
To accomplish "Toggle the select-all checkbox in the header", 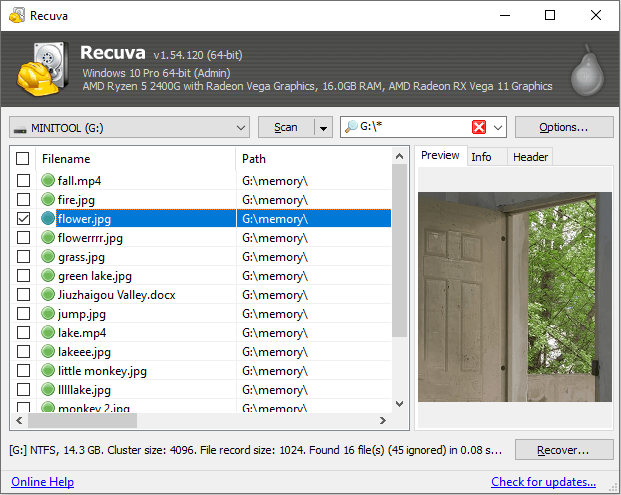I will point(23,158).
